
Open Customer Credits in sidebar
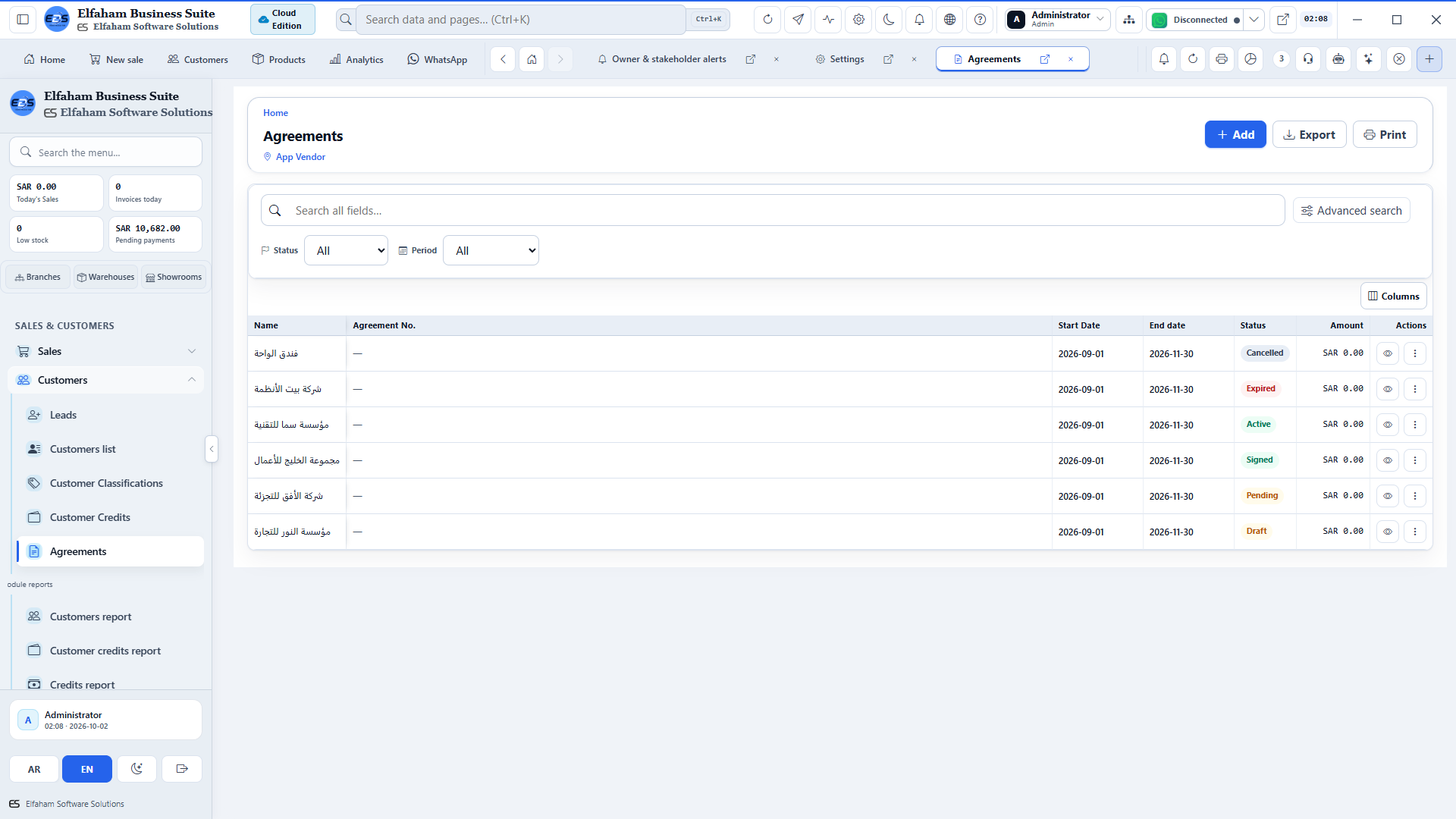110,517
